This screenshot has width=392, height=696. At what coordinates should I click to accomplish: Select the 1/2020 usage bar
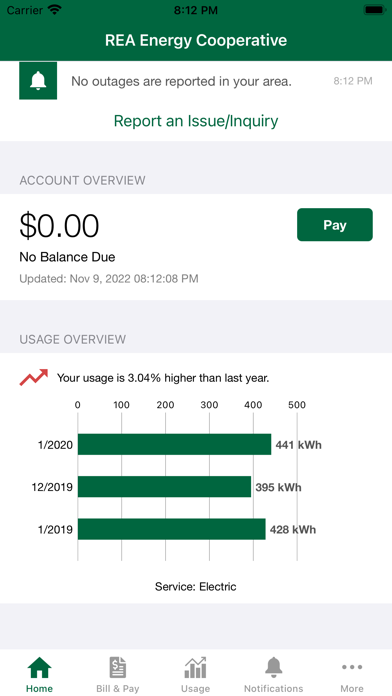(x=174, y=444)
